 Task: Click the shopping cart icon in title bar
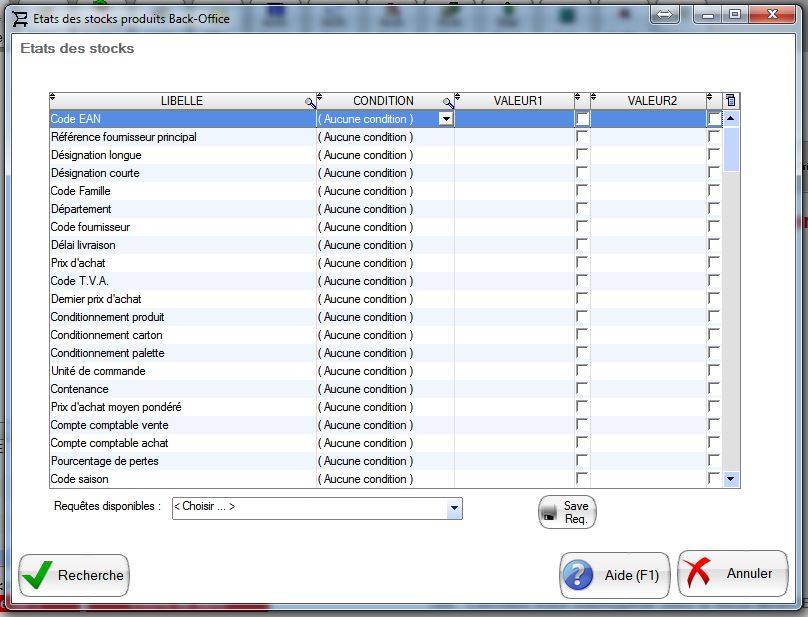(x=20, y=17)
